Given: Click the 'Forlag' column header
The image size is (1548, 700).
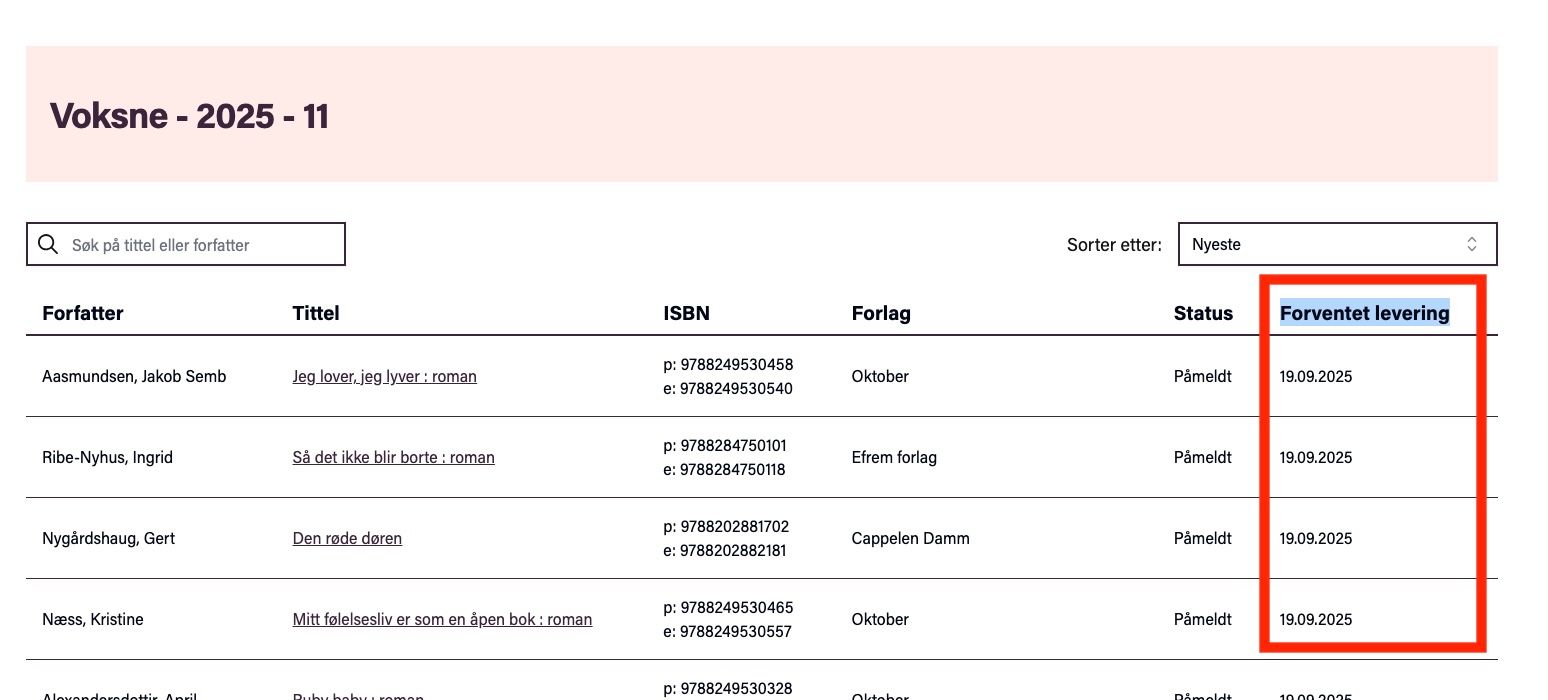Looking at the screenshot, I should pos(881,313).
